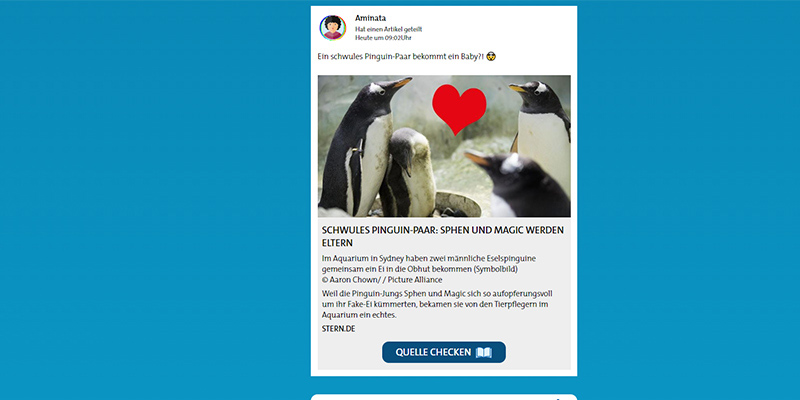The height and width of the screenshot is (400, 800).
Task: Click the post text about Pinguin-Paar
Action: coord(401,57)
